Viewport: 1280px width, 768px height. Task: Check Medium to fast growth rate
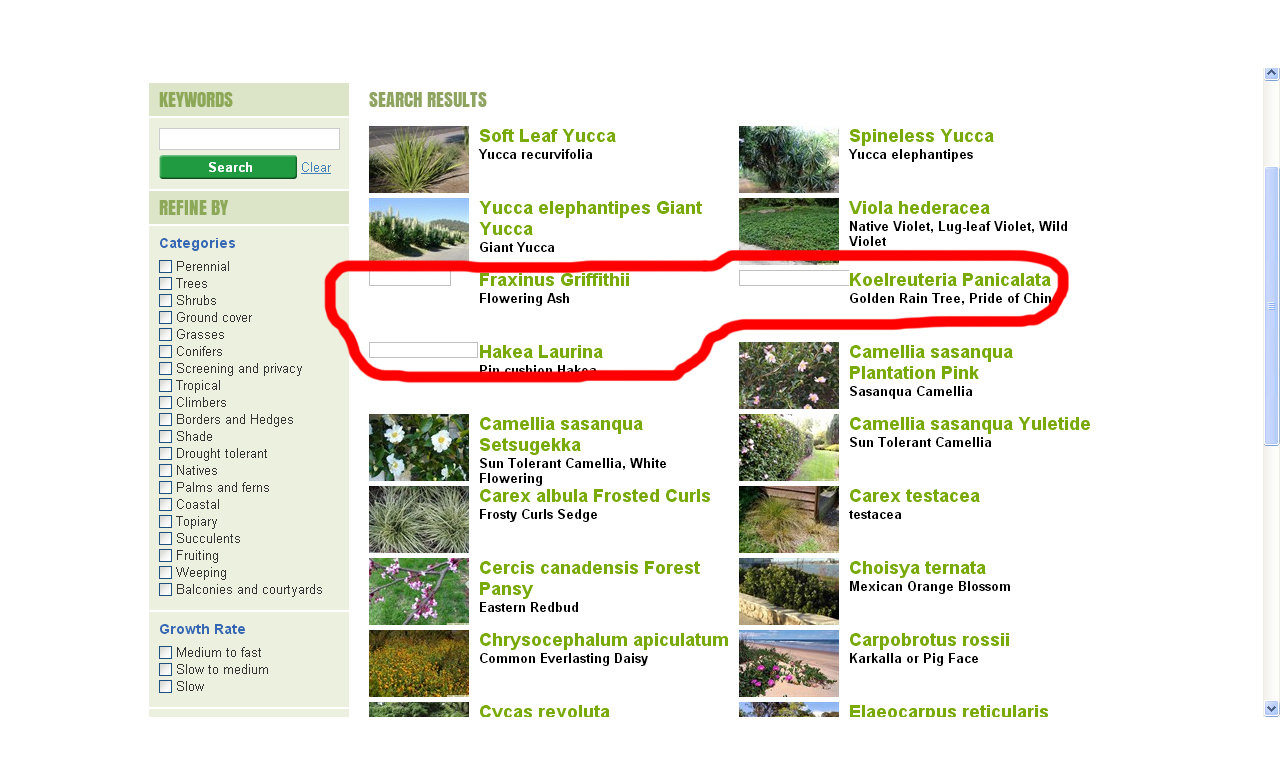(165, 652)
